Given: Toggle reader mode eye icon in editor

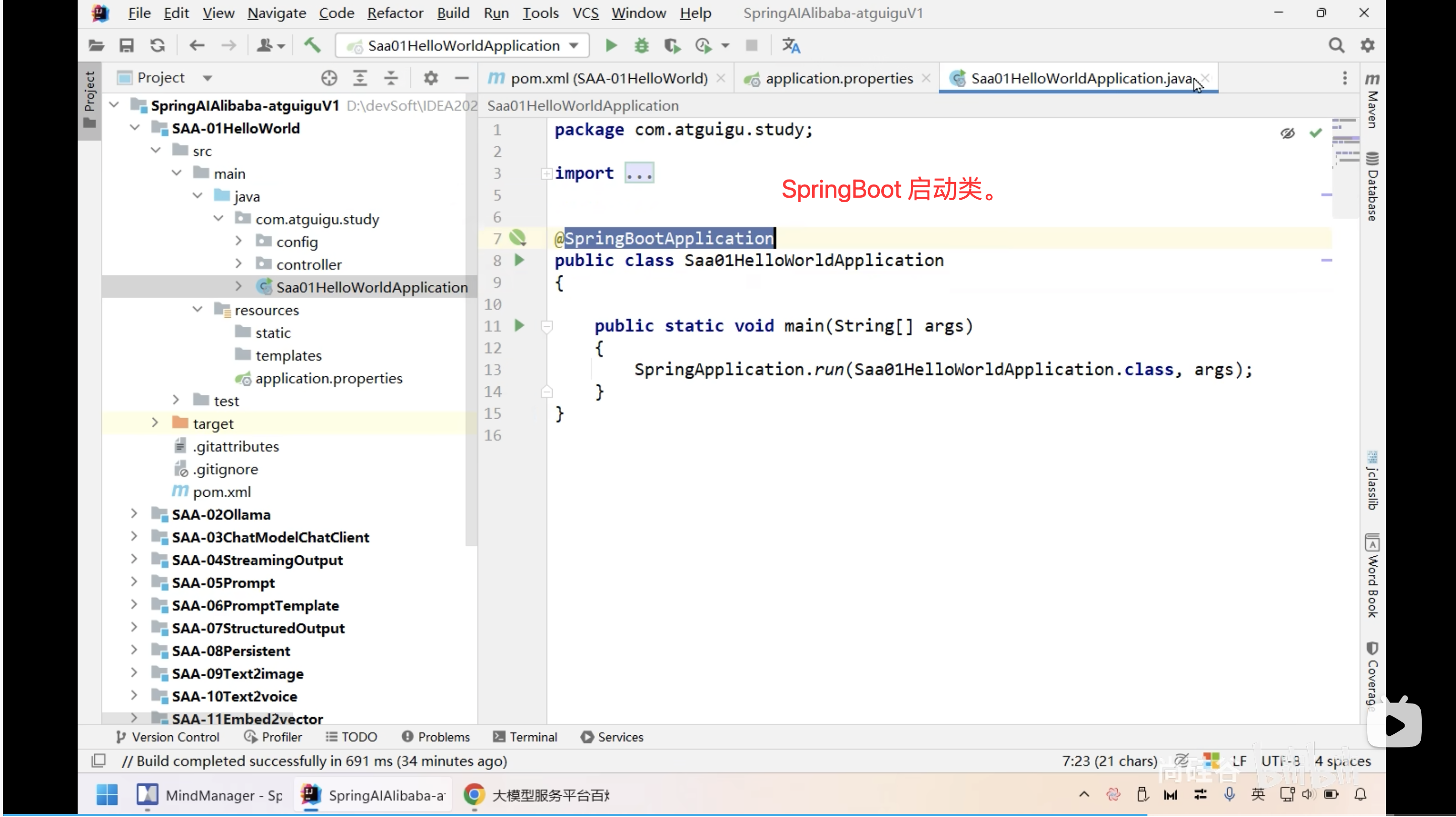Looking at the screenshot, I should tap(1288, 134).
